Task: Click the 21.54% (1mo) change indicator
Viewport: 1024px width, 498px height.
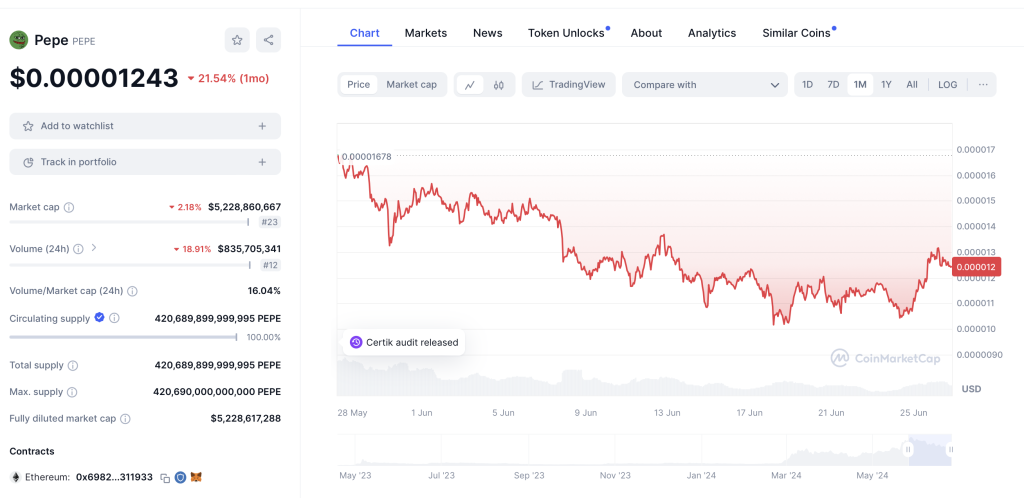Action: 228,78
